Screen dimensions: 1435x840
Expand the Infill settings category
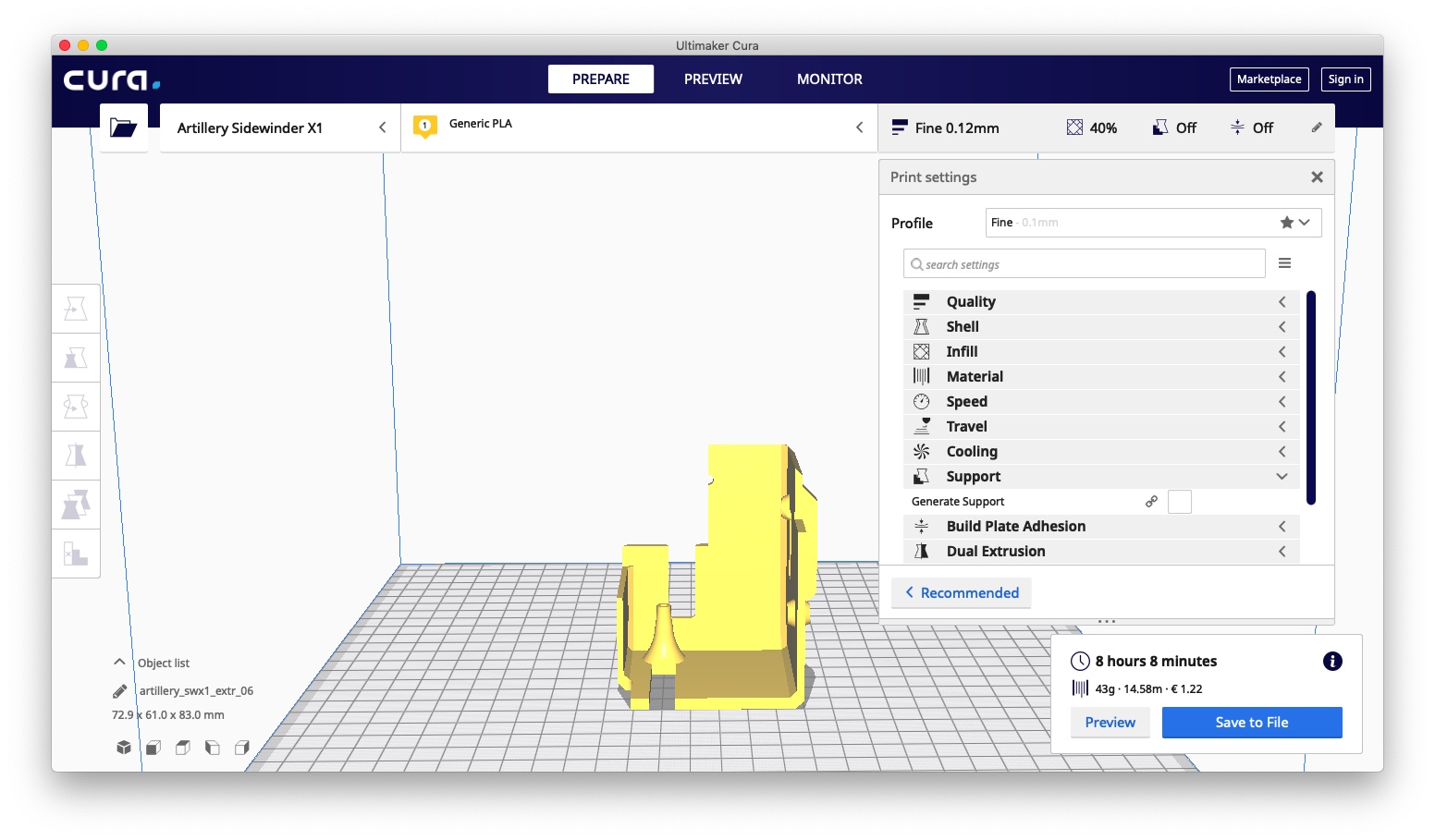[x=1101, y=351]
